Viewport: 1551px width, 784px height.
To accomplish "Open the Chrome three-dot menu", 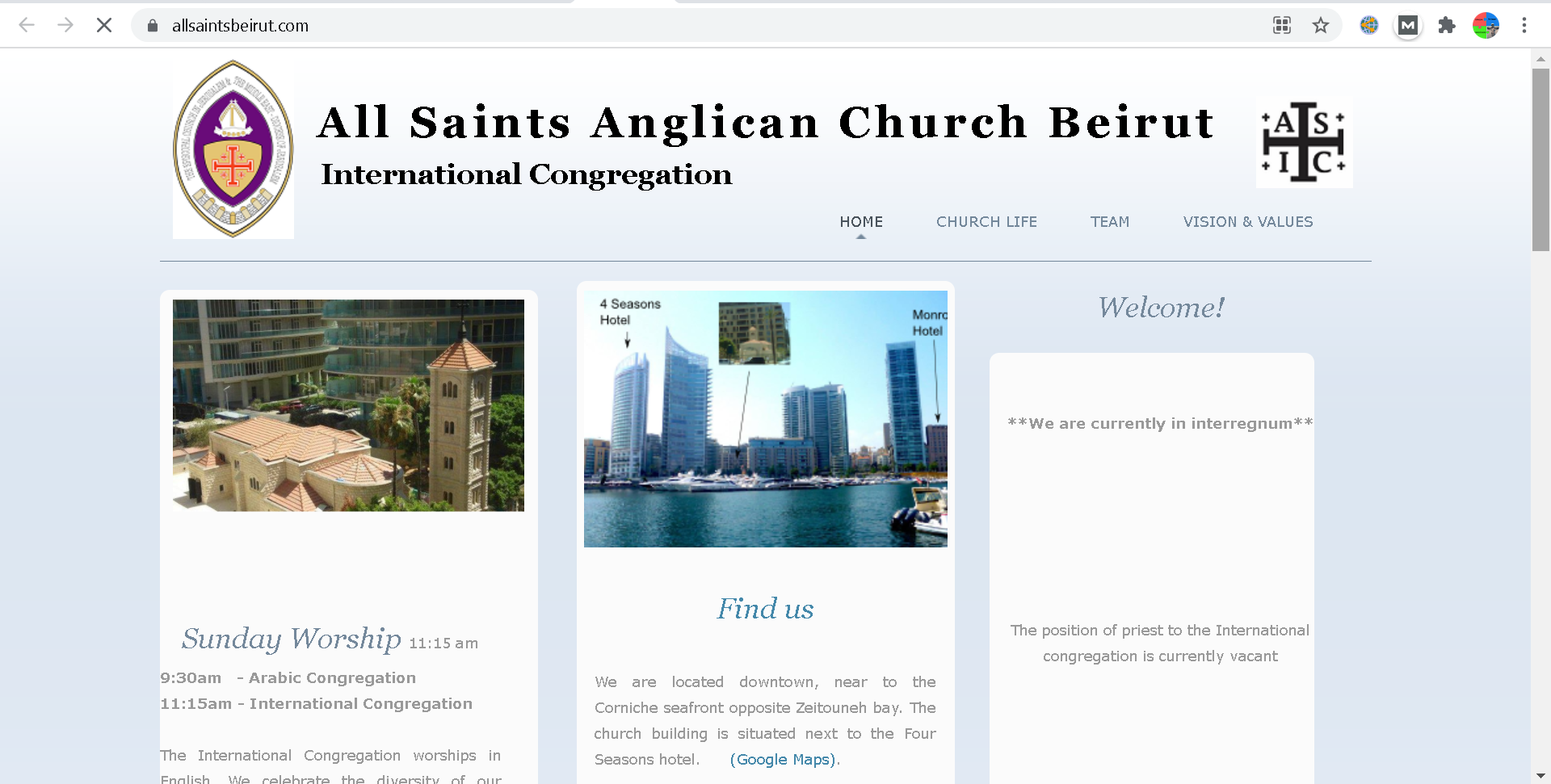I will pyautogui.click(x=1524, y=25).
